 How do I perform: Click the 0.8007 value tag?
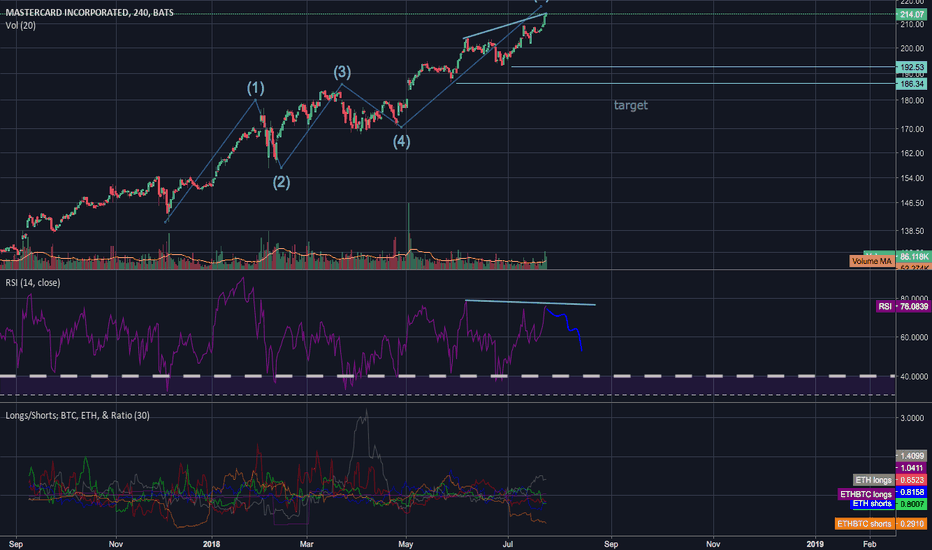(x=911, y=504)
